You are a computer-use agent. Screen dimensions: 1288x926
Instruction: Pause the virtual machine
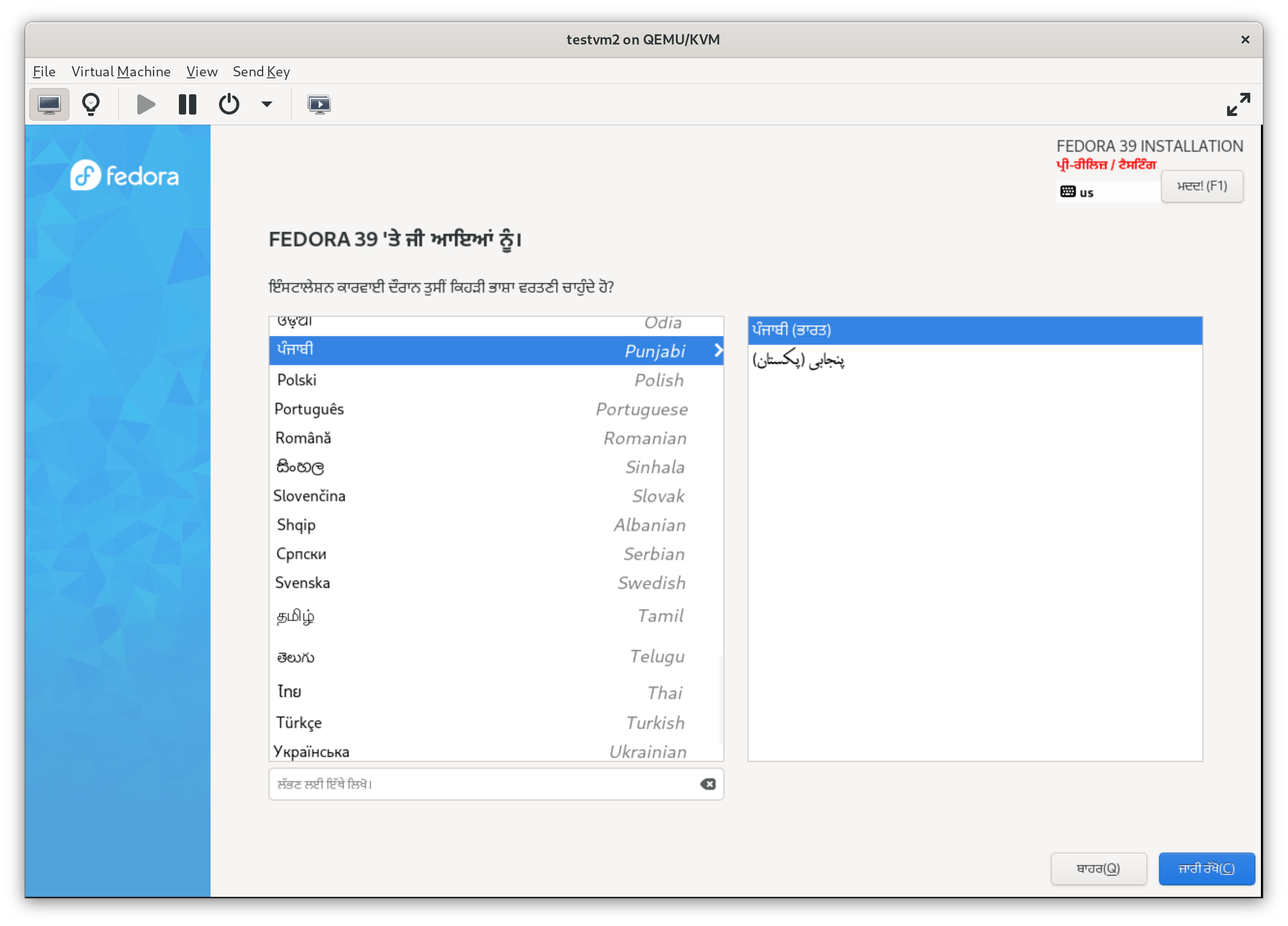[188, 104]
